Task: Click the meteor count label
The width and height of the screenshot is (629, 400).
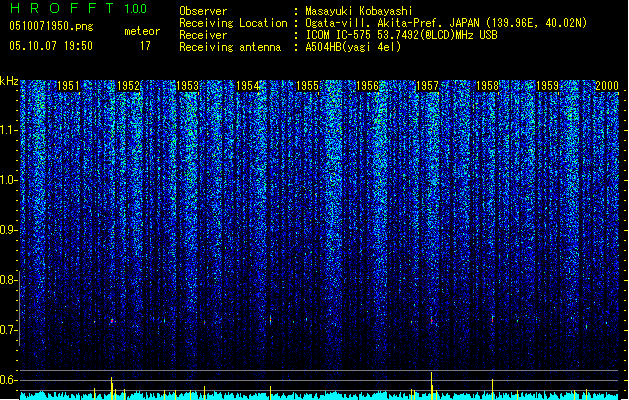Action: [142, 31]
